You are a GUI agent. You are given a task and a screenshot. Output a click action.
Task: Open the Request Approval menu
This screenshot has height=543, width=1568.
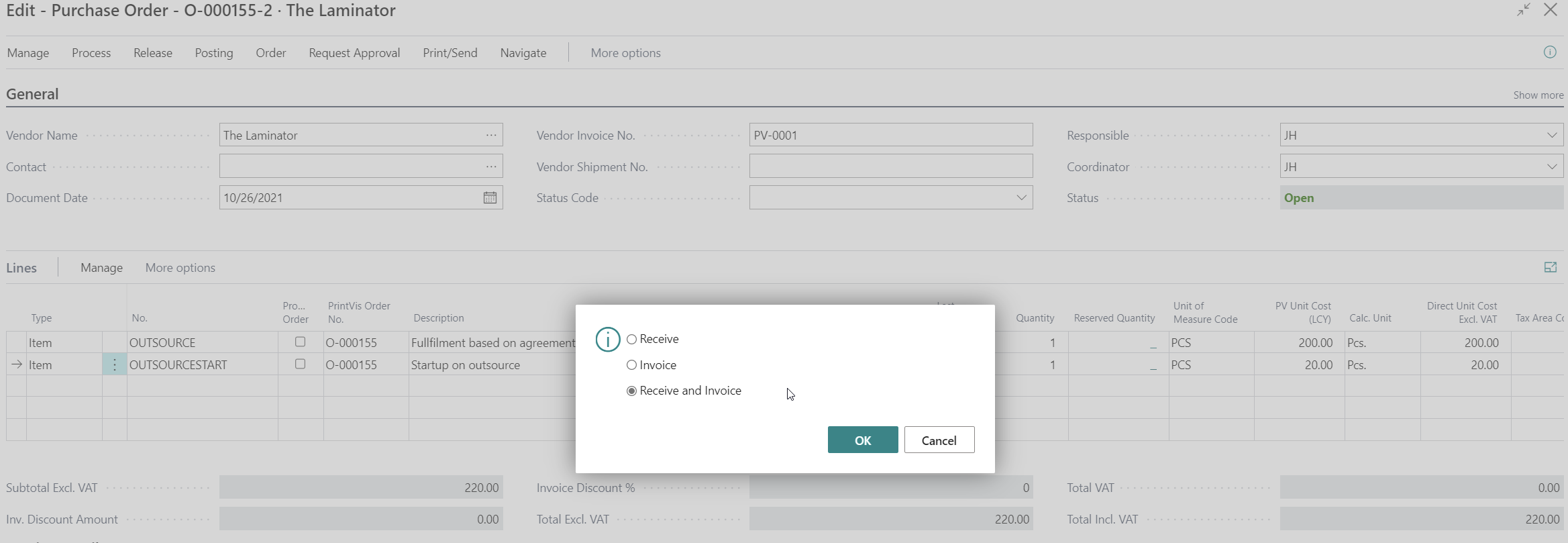354,53
